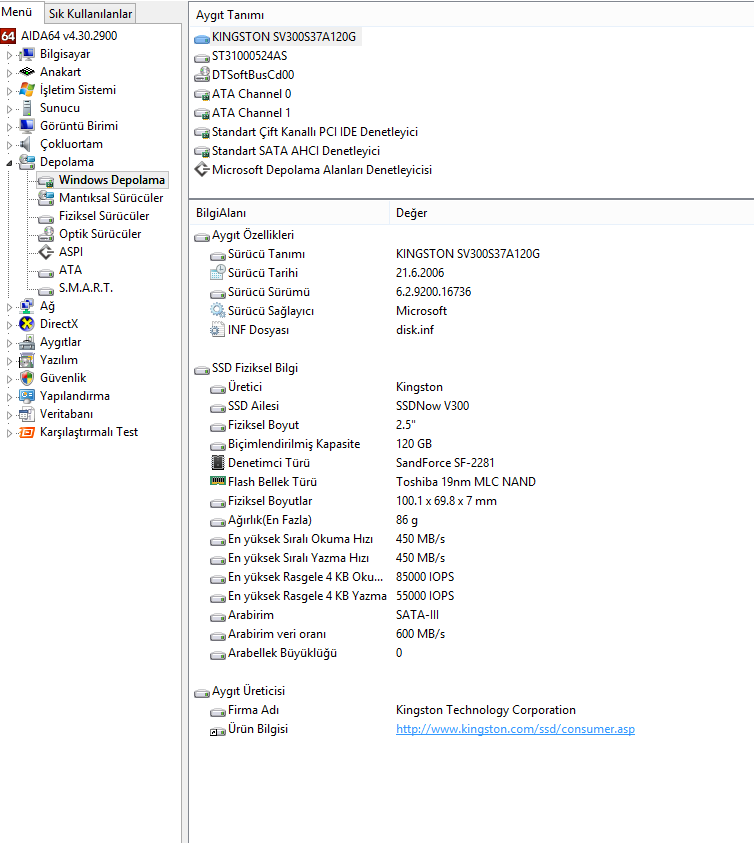754x843 pixels.
Task: Click the İşletim Sistemi Windows flag icon
Action: point(26,90)
